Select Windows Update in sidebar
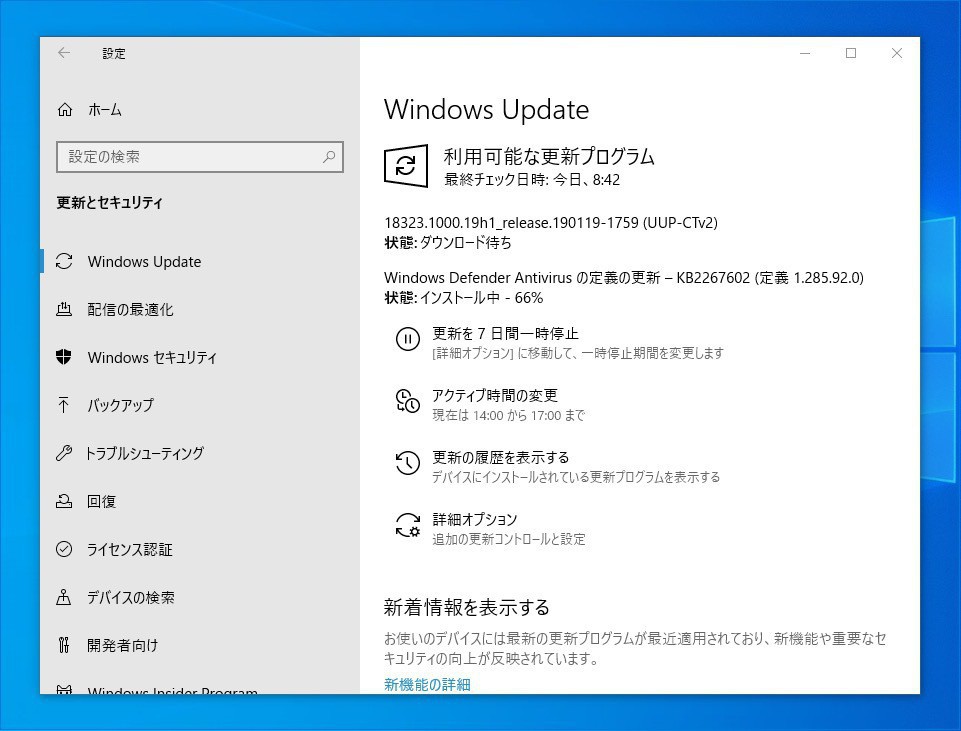 144,262
